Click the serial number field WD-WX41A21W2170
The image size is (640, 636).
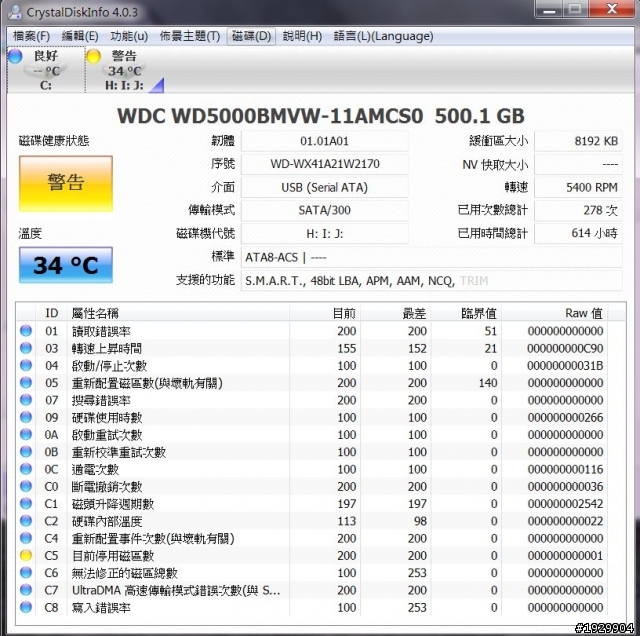324,164
